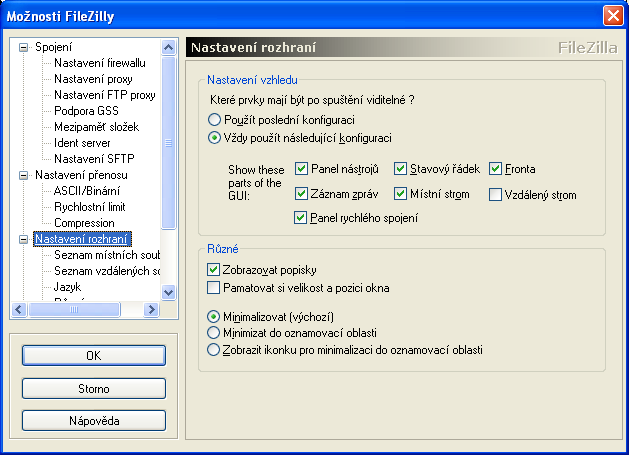629x455 pixels.
Task: Select Nastavení proxy in the tree
Action: coord(92,79)
